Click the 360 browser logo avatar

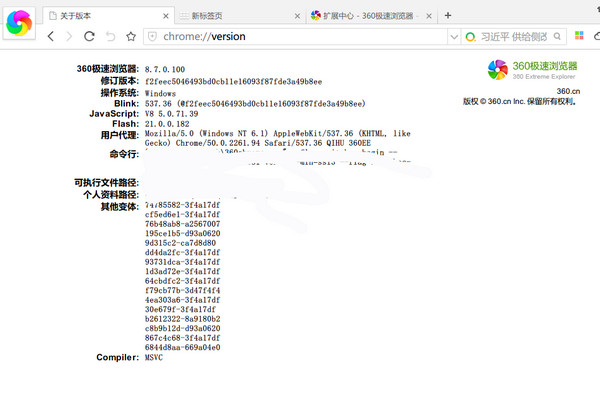point(19,23)
